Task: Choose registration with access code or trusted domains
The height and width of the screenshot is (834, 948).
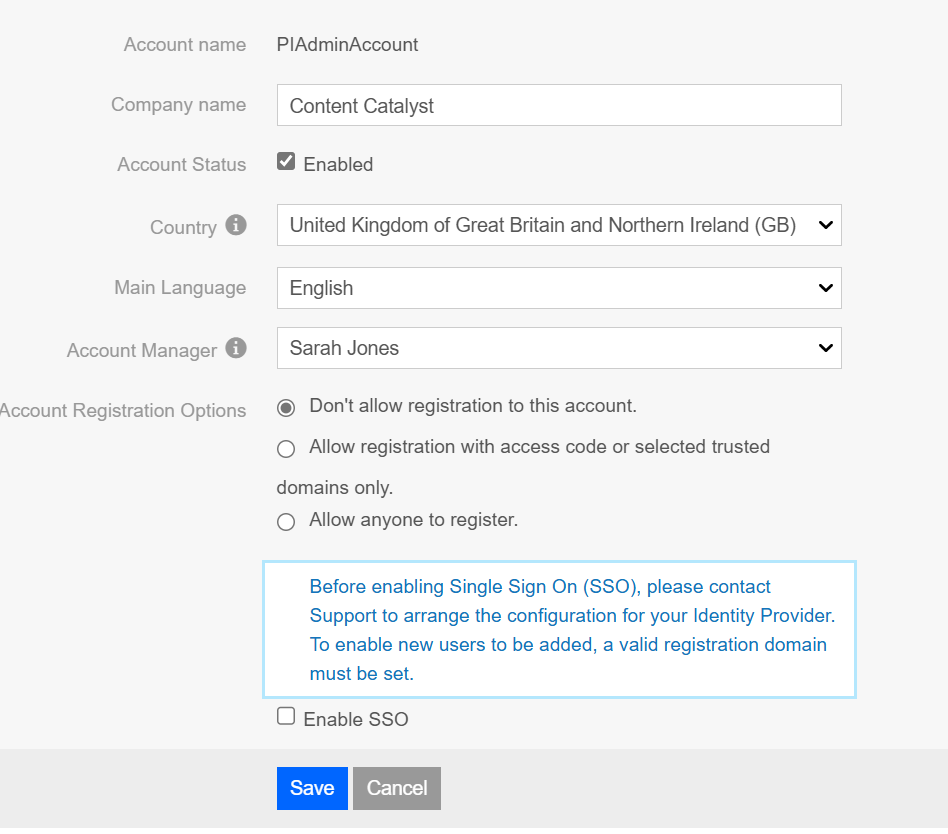Action: [x=286, y=449]
